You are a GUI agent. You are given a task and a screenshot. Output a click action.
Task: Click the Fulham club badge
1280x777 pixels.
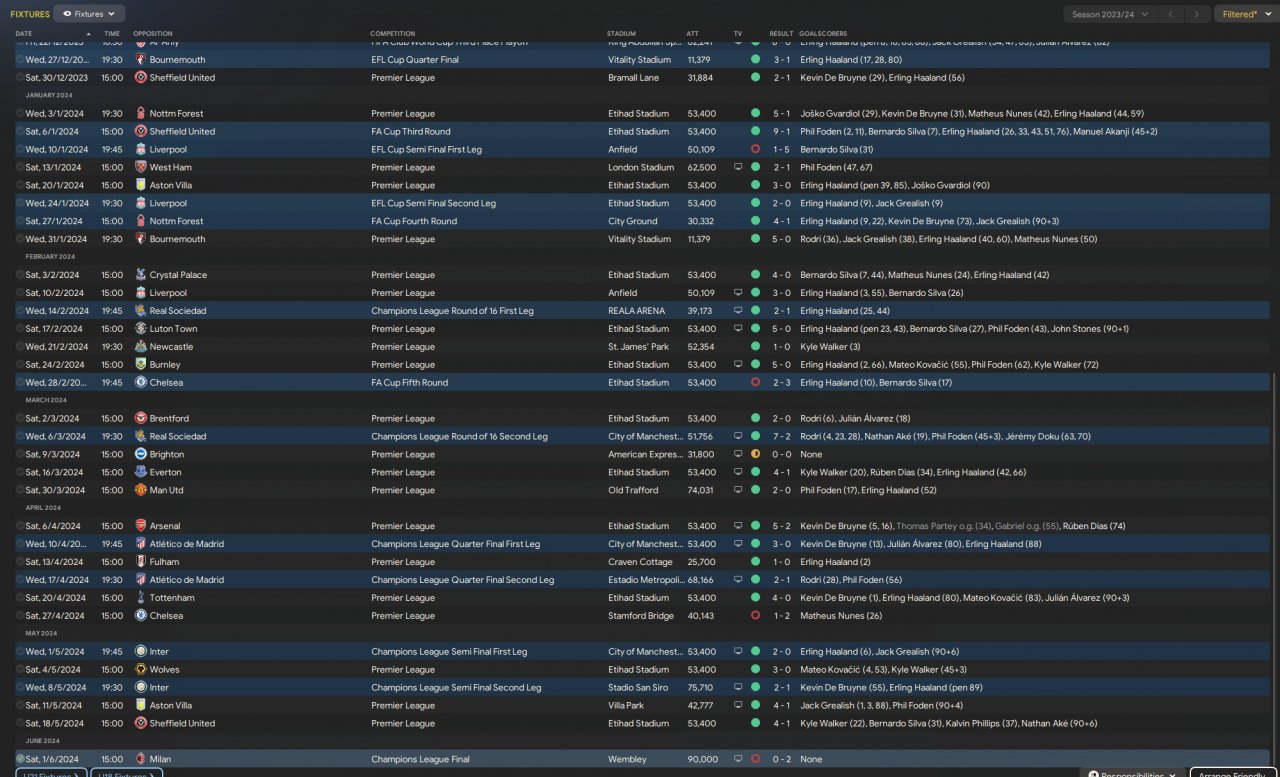click(x=141, y=562)
